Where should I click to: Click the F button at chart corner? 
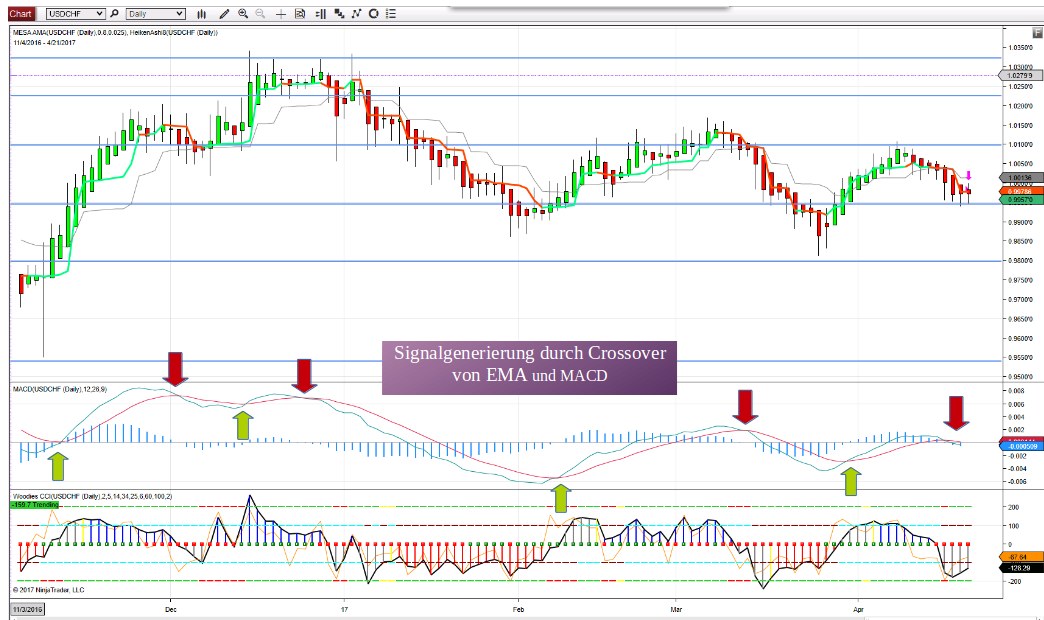(1037, 32)
